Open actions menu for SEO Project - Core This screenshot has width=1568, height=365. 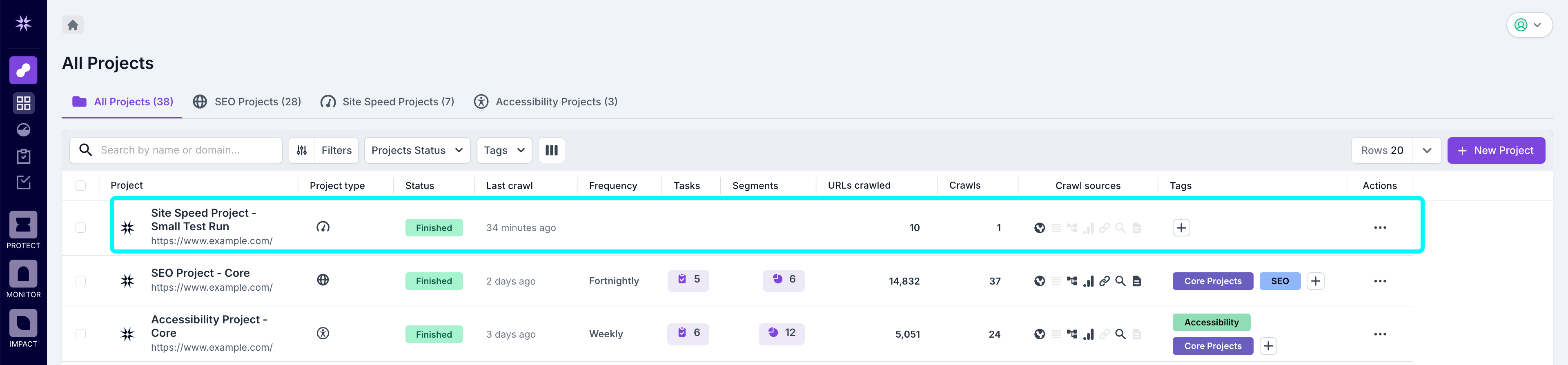click(1380, 281)
